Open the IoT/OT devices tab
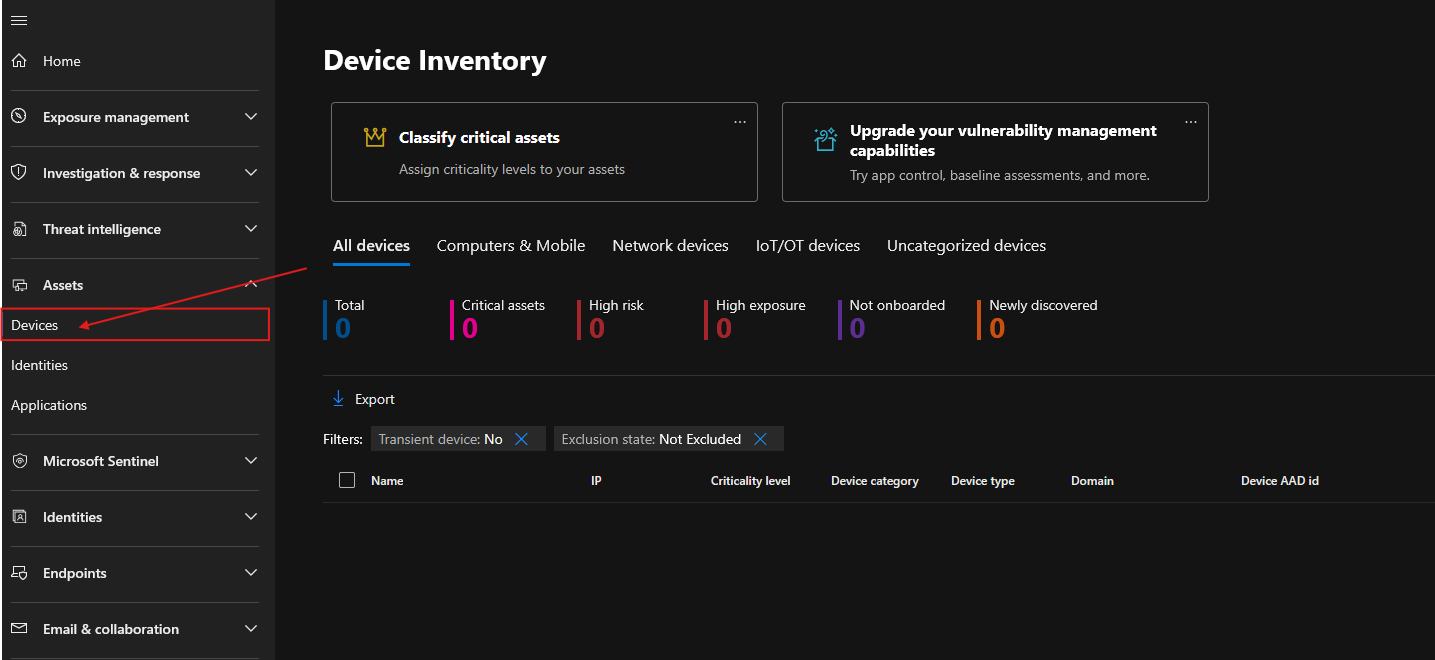The image size is (1435, 660). pyautogui.click(x=808, y=246)
